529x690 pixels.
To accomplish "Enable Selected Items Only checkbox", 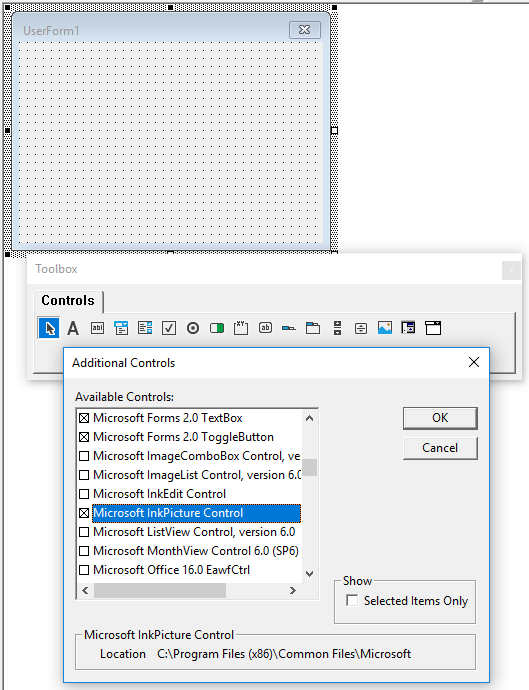I will tap(352, 601).
